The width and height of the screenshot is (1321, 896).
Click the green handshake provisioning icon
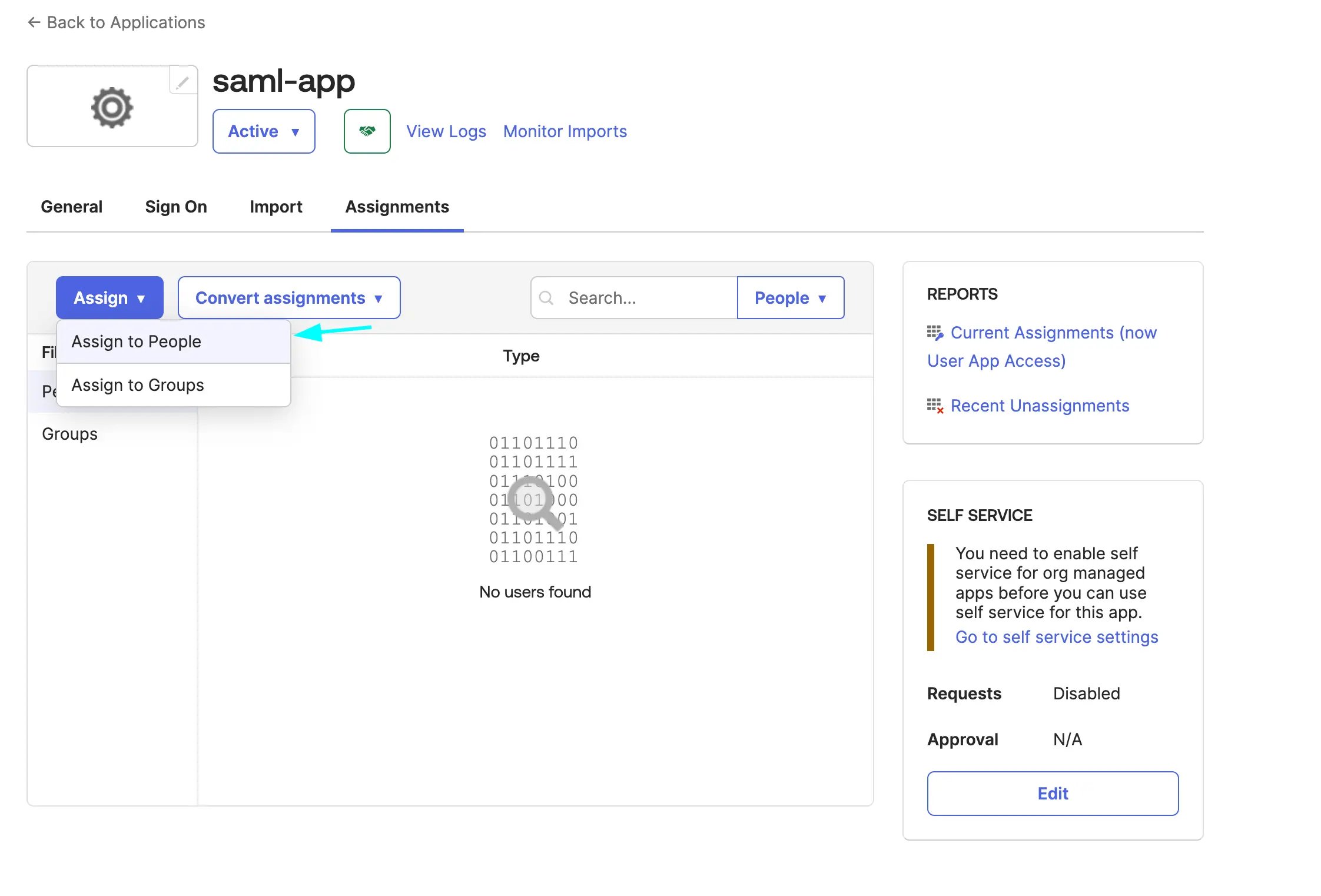367,131
